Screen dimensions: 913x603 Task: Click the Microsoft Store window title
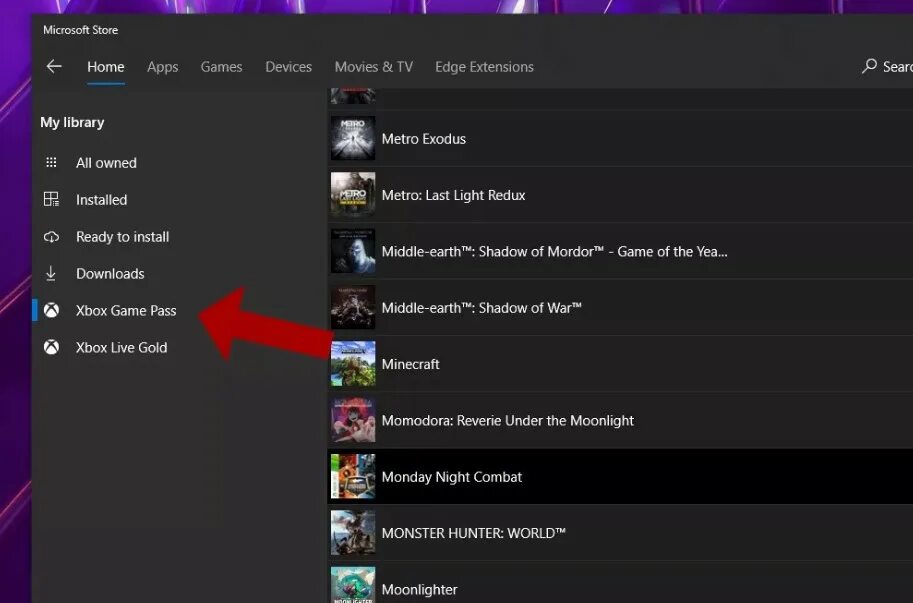pos(80,30)
